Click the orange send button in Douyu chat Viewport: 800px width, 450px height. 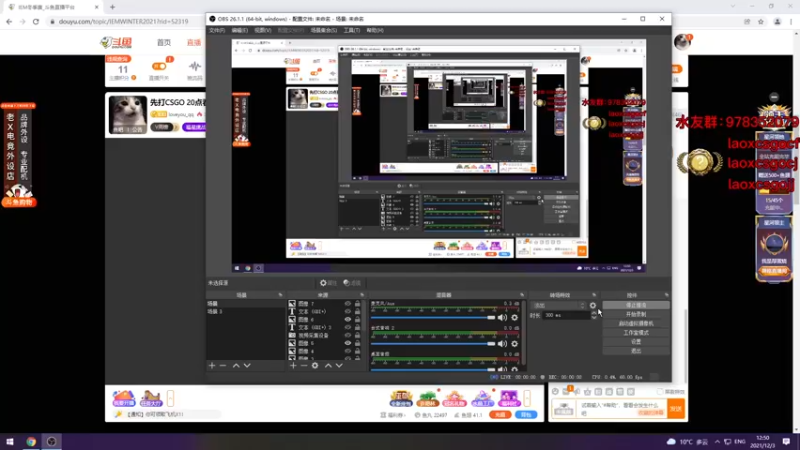(x=676, y=409)
